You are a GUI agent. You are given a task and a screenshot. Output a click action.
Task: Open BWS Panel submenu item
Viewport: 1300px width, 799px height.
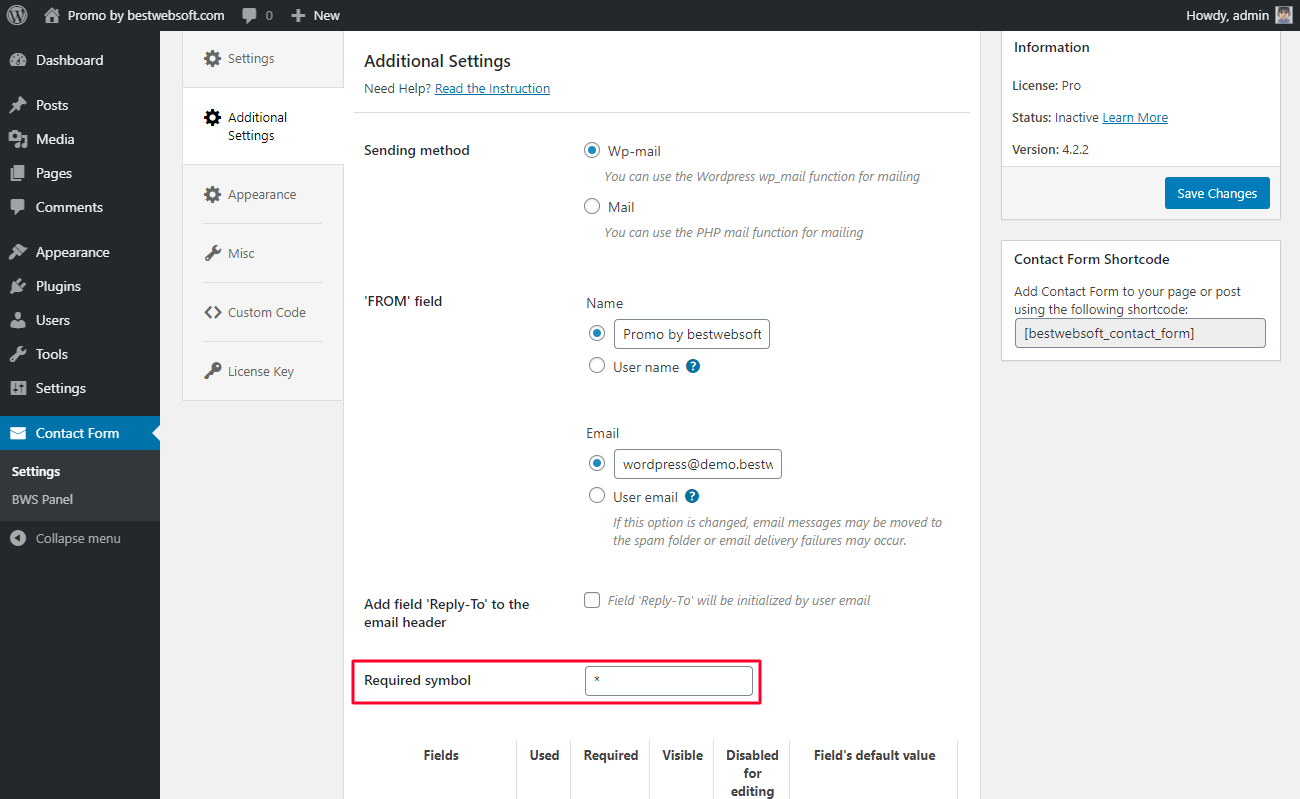click(x=80, y=499)
